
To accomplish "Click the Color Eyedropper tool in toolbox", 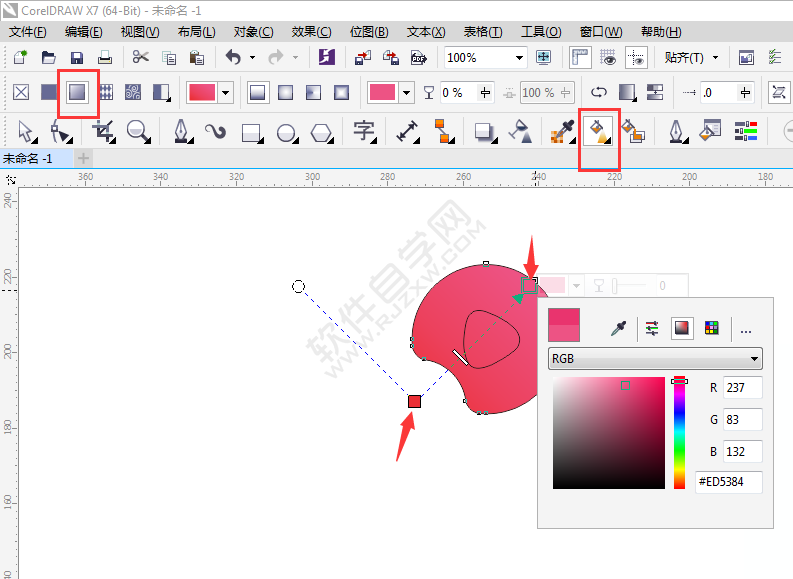I will point(562,131).
